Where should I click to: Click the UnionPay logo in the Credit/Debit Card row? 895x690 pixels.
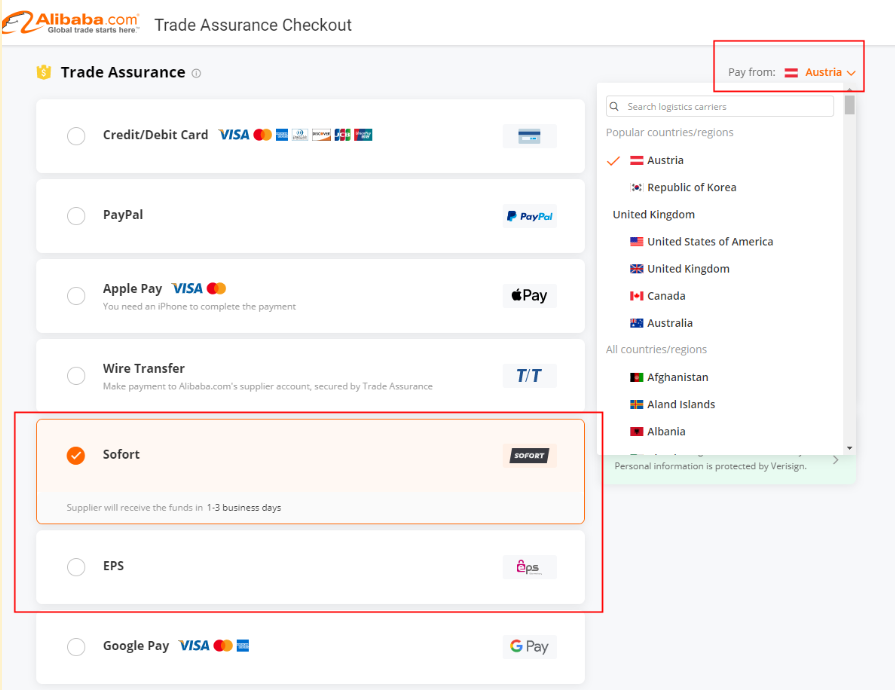click(x=363, y=135)
